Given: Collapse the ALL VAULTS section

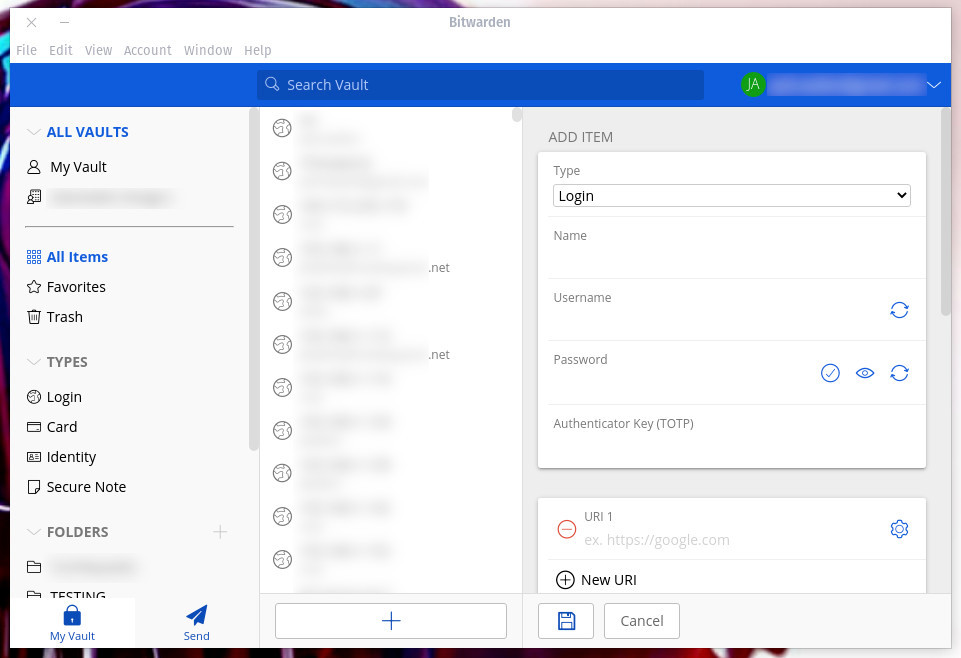Looking at the screenshot, I should (34, 132).
